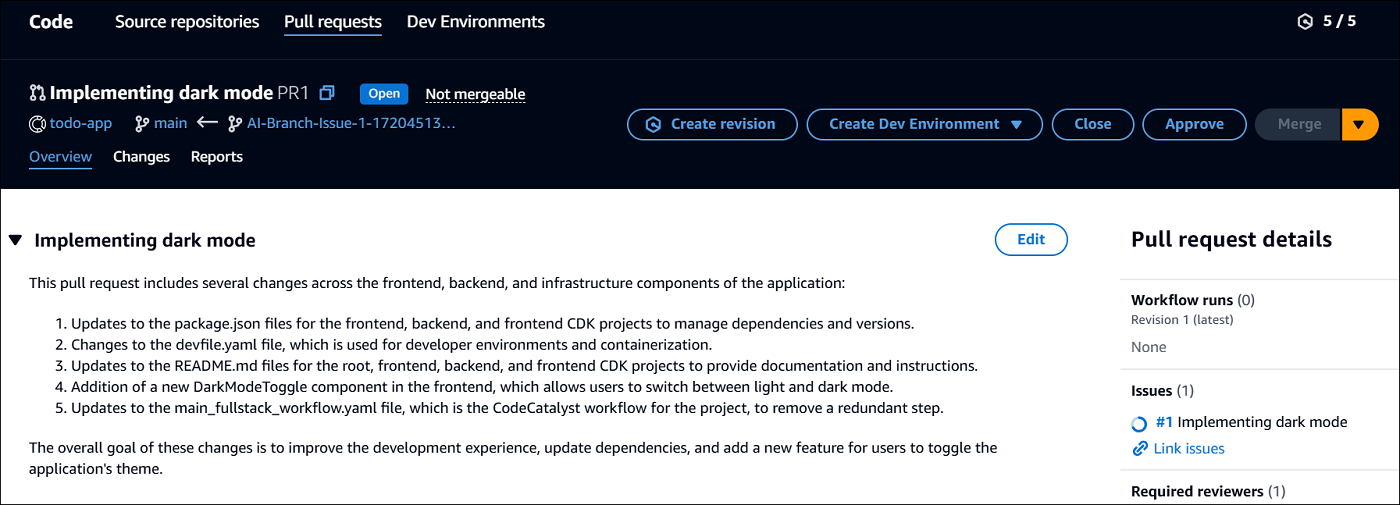Switch to the Changes tab
This screenshot has width=1400, height=505.
click(x=141, y=157)
